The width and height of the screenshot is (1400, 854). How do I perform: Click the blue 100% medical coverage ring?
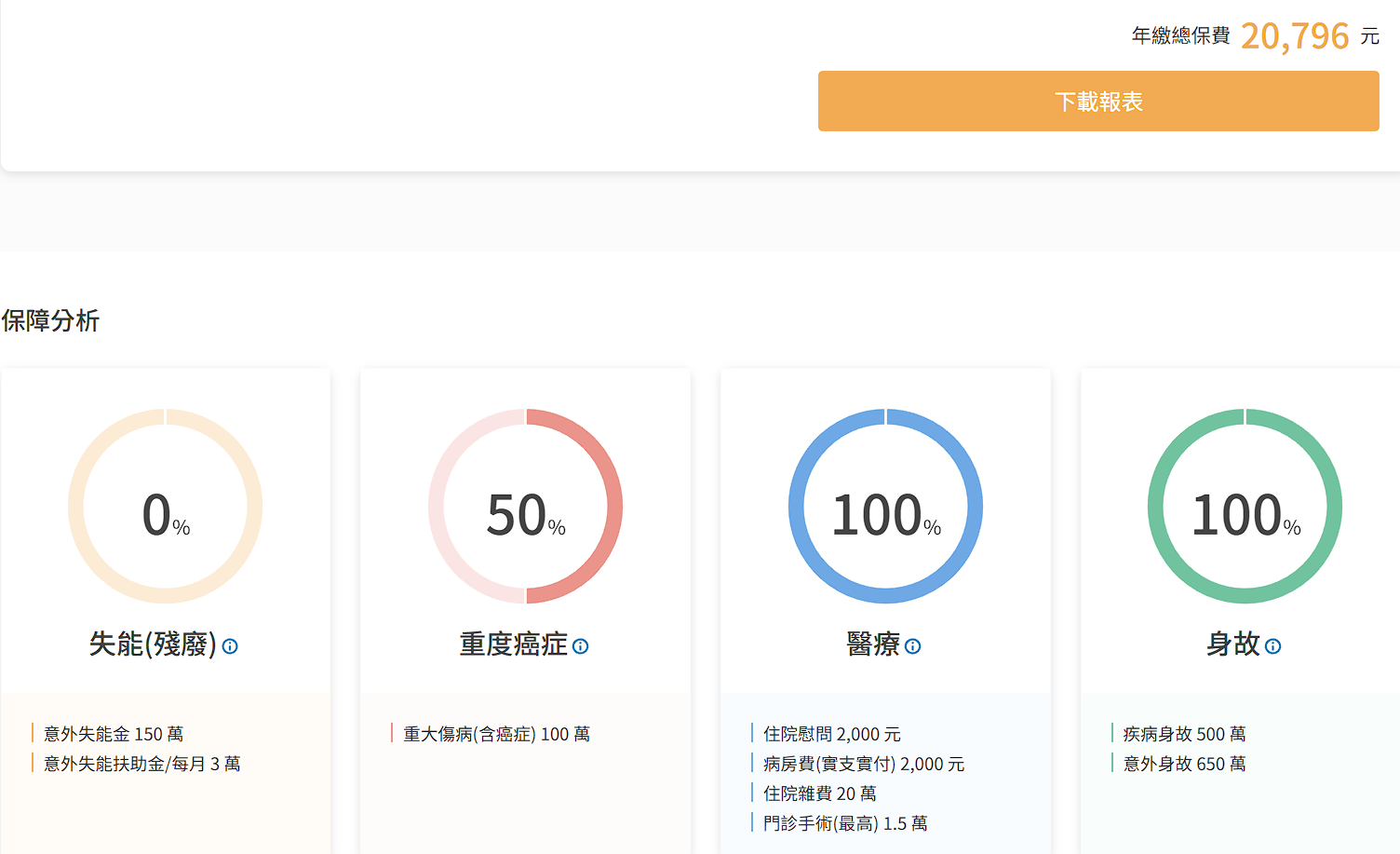[x=885, y=507]
